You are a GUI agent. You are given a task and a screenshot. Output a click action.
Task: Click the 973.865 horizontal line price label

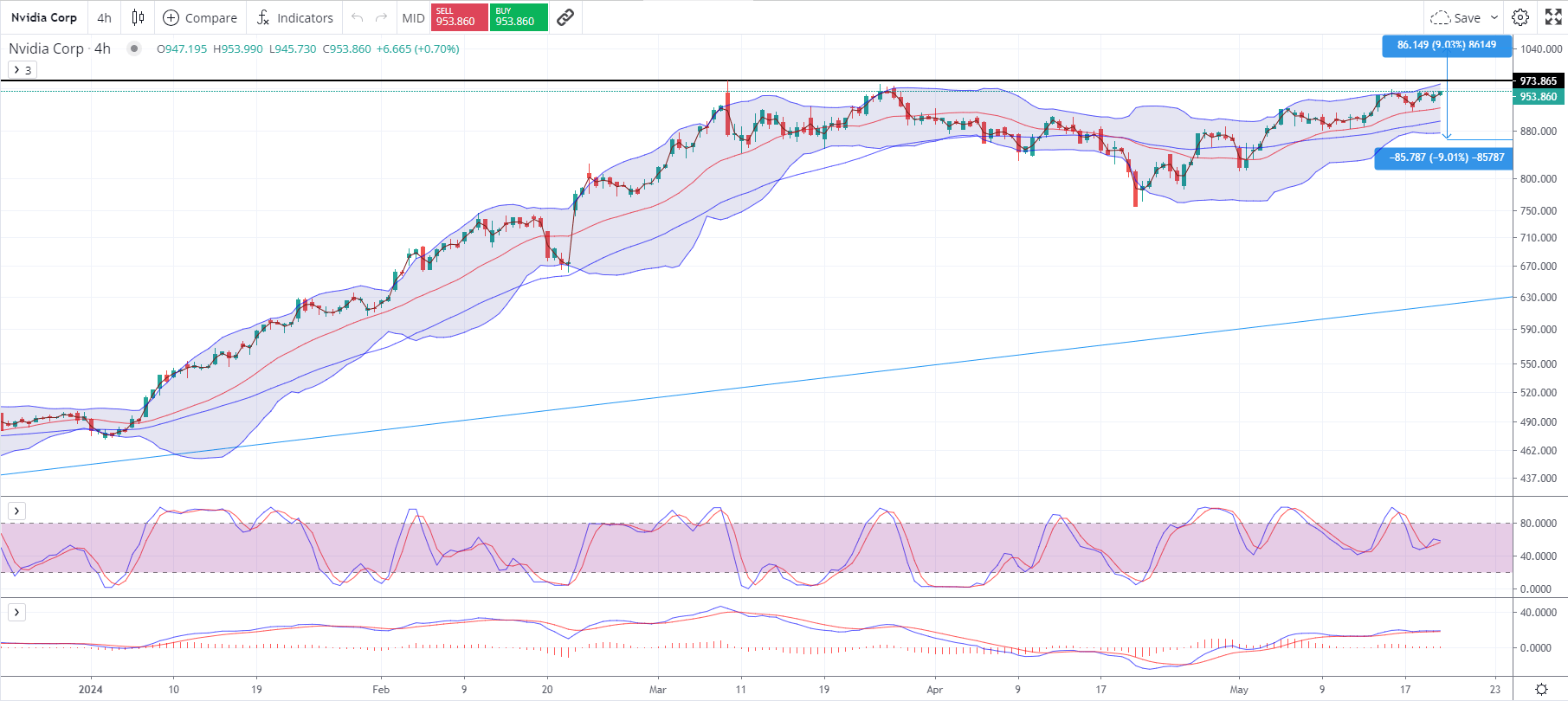pyautogui.click(x=1539, y=80)
